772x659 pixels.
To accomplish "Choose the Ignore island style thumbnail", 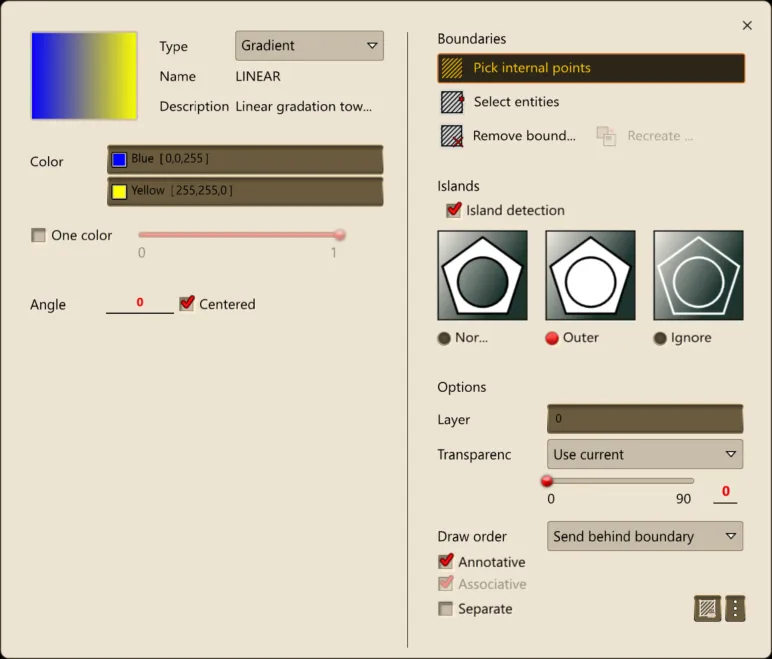I will coord(698,275).
